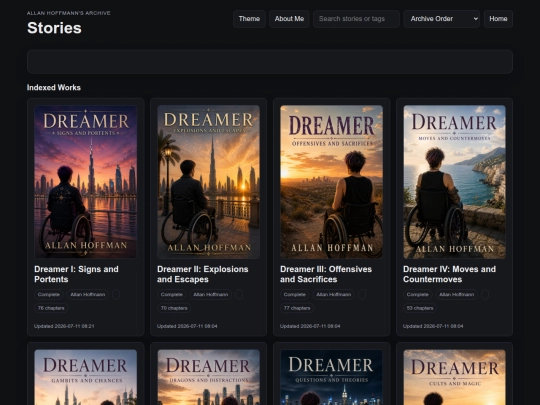Expand the Archive Order sort dropdown

(x=442, y=19)
